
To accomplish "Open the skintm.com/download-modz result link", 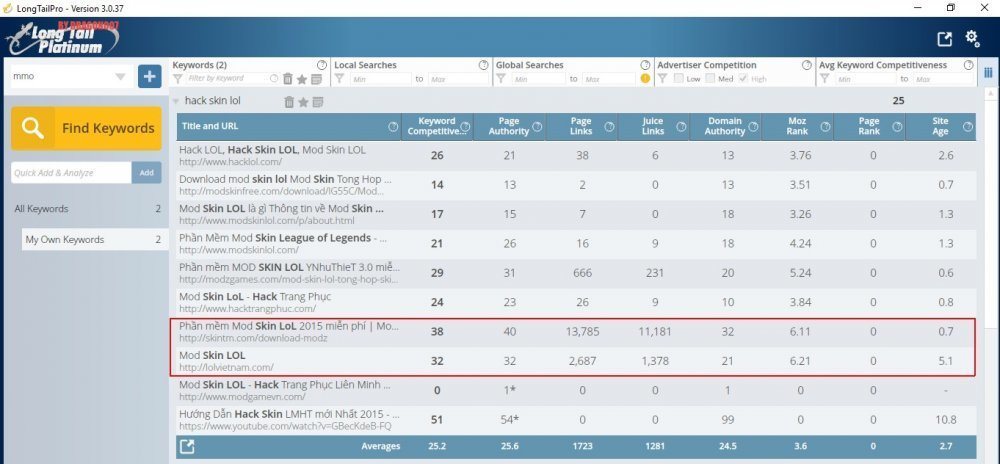I will [253, 338].
